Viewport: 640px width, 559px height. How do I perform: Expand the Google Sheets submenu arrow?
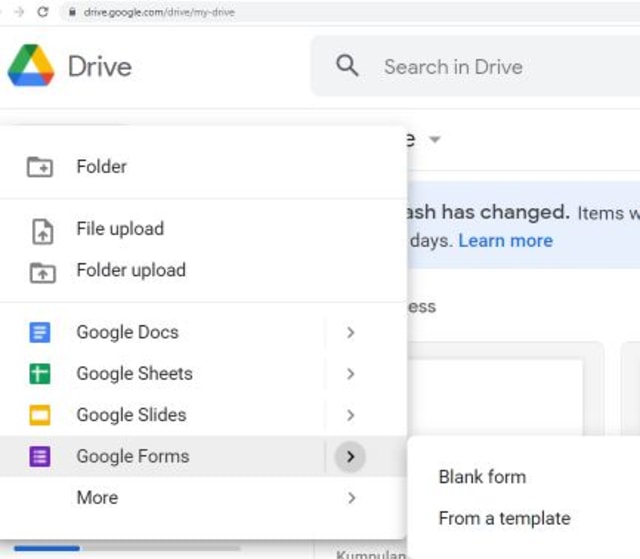click(x=350, y=374)
